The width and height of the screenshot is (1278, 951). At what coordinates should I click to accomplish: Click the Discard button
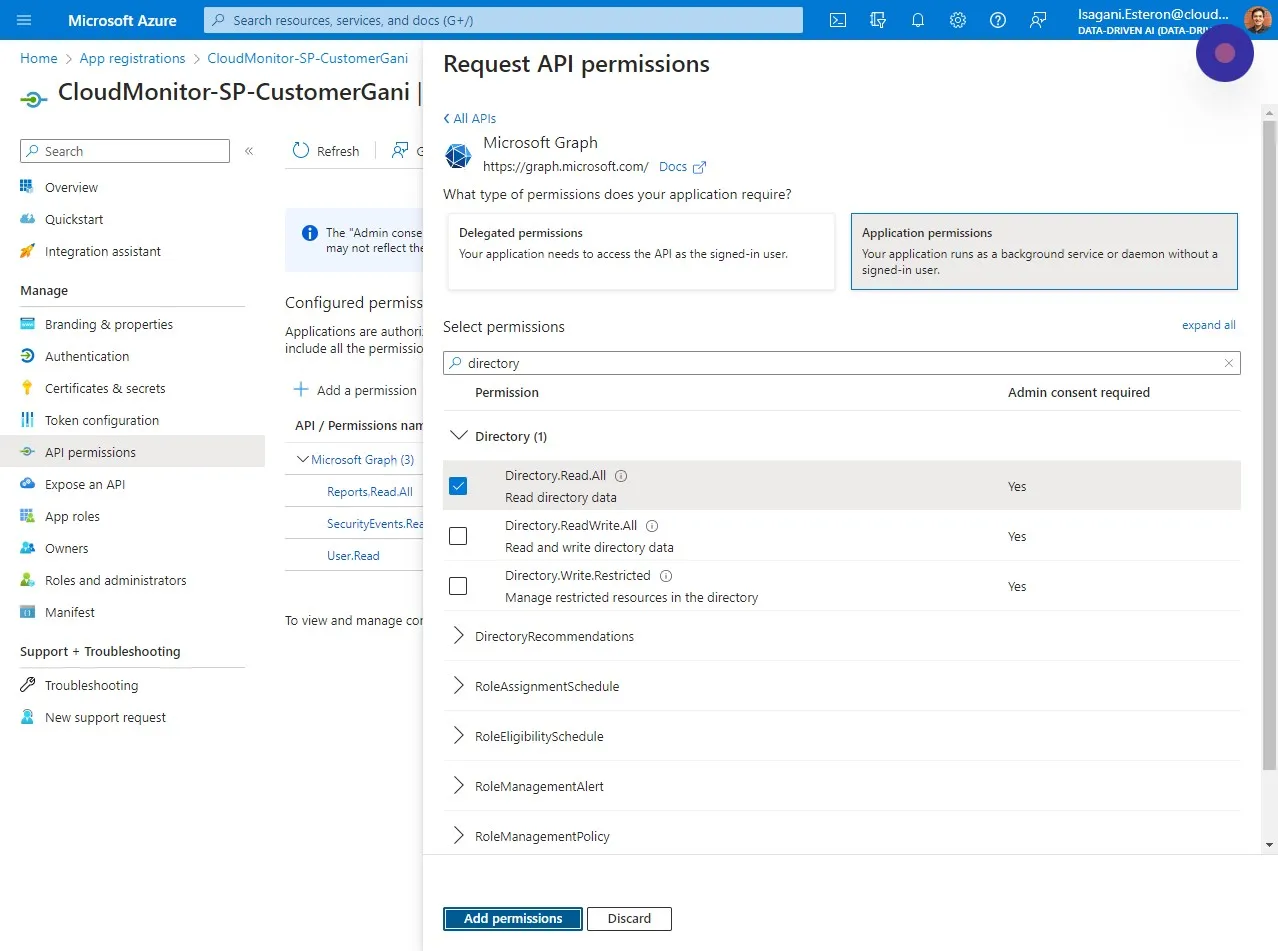click(629, 918)
